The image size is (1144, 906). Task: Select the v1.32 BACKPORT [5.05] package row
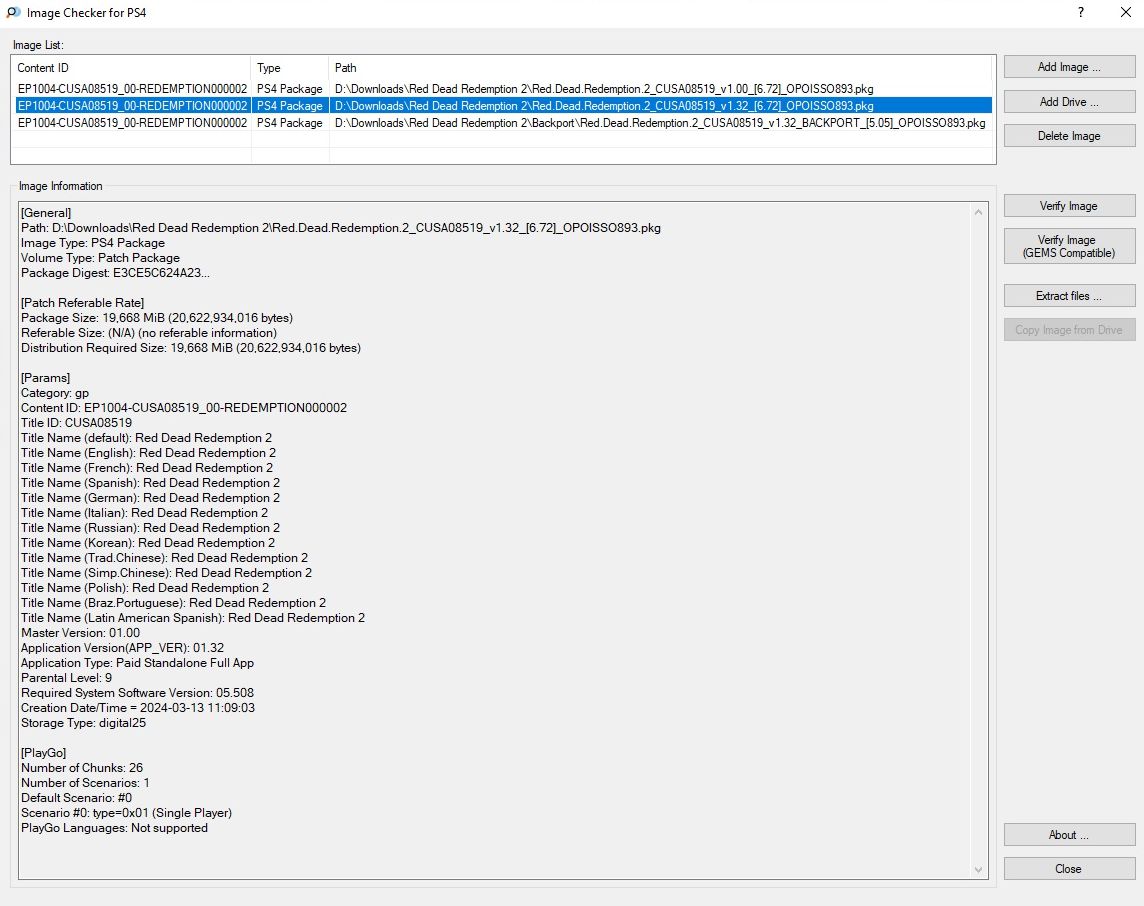[503, 123]
